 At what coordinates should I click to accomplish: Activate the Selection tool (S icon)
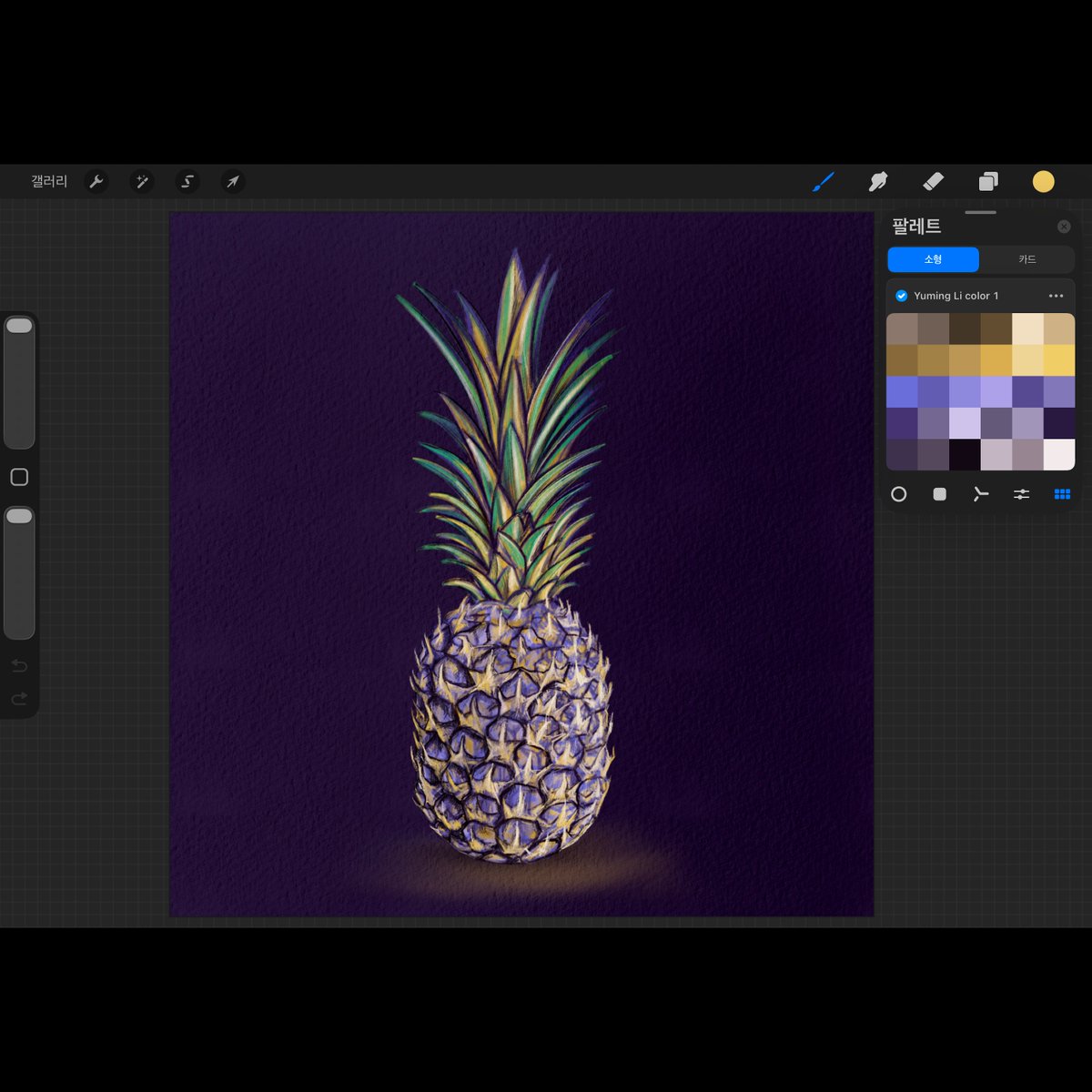[187, 181]
